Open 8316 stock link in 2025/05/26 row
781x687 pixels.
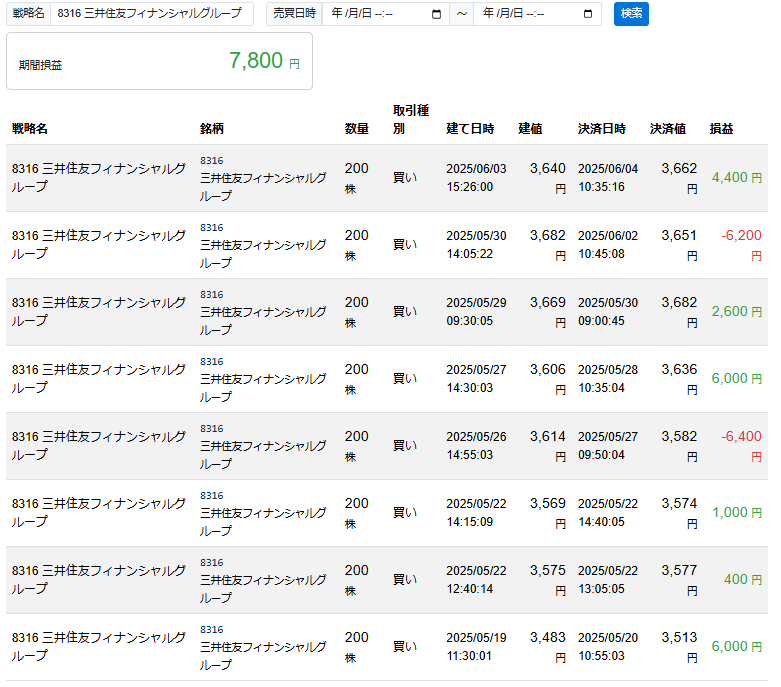click(x=212, y=428)
